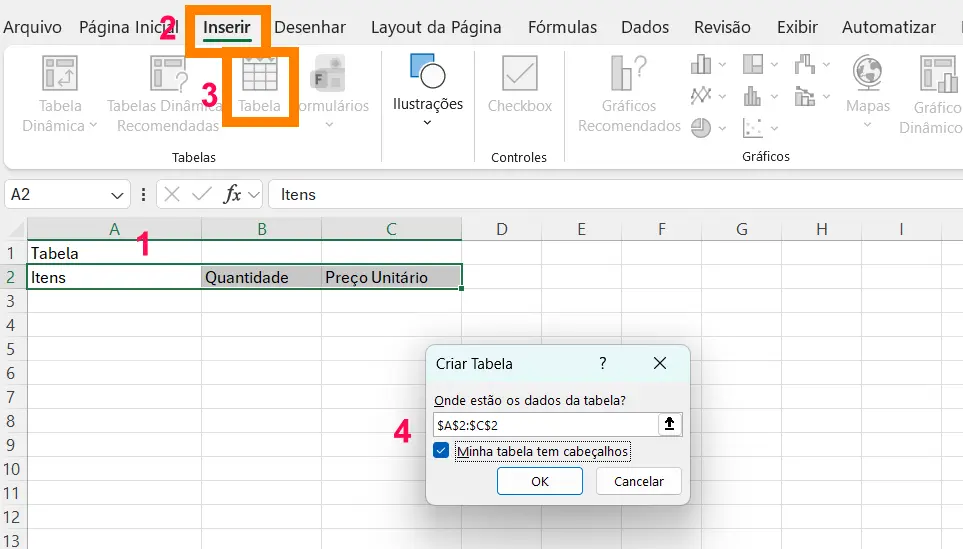Select column H header
The height and width of the screenshot is (549, 963).
click(821, 230)
